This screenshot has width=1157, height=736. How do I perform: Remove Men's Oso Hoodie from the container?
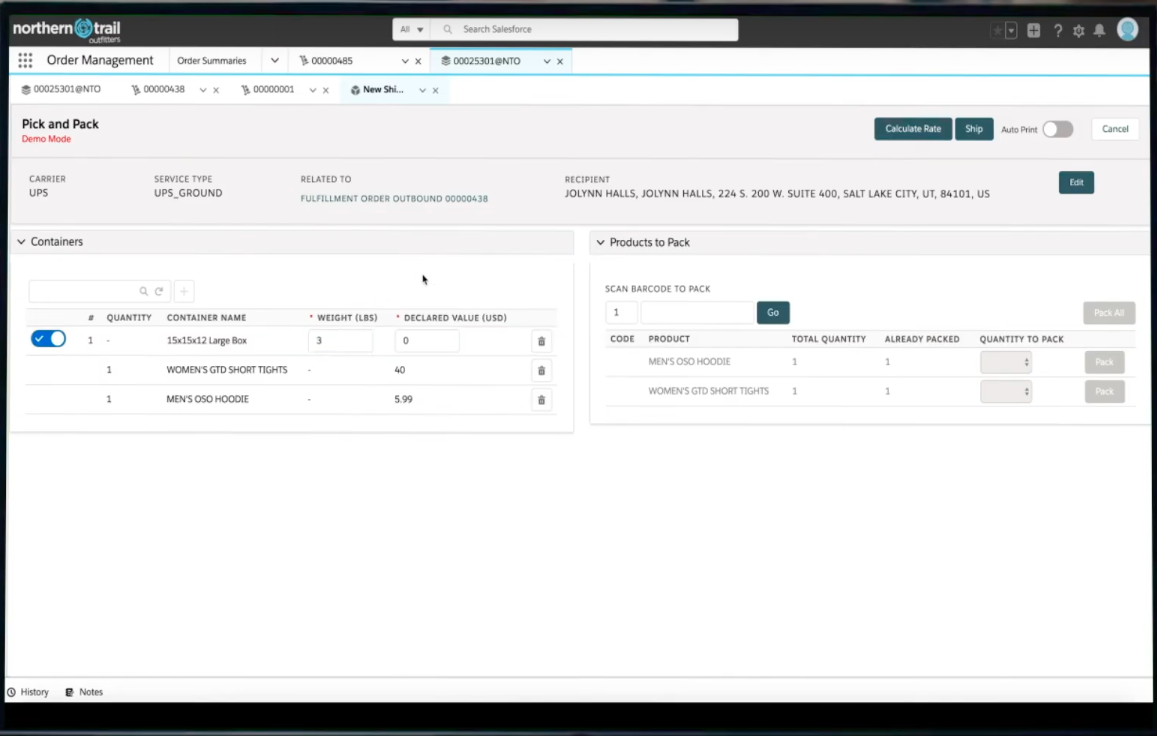542,400
